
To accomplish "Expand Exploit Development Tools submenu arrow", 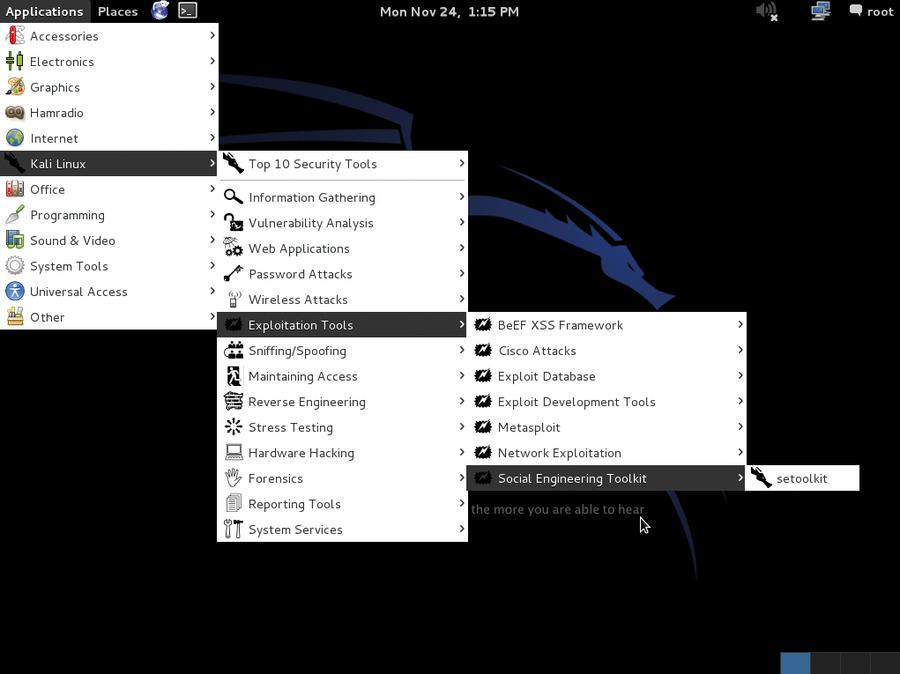I will pyautogui.click(x=740, y=401).
